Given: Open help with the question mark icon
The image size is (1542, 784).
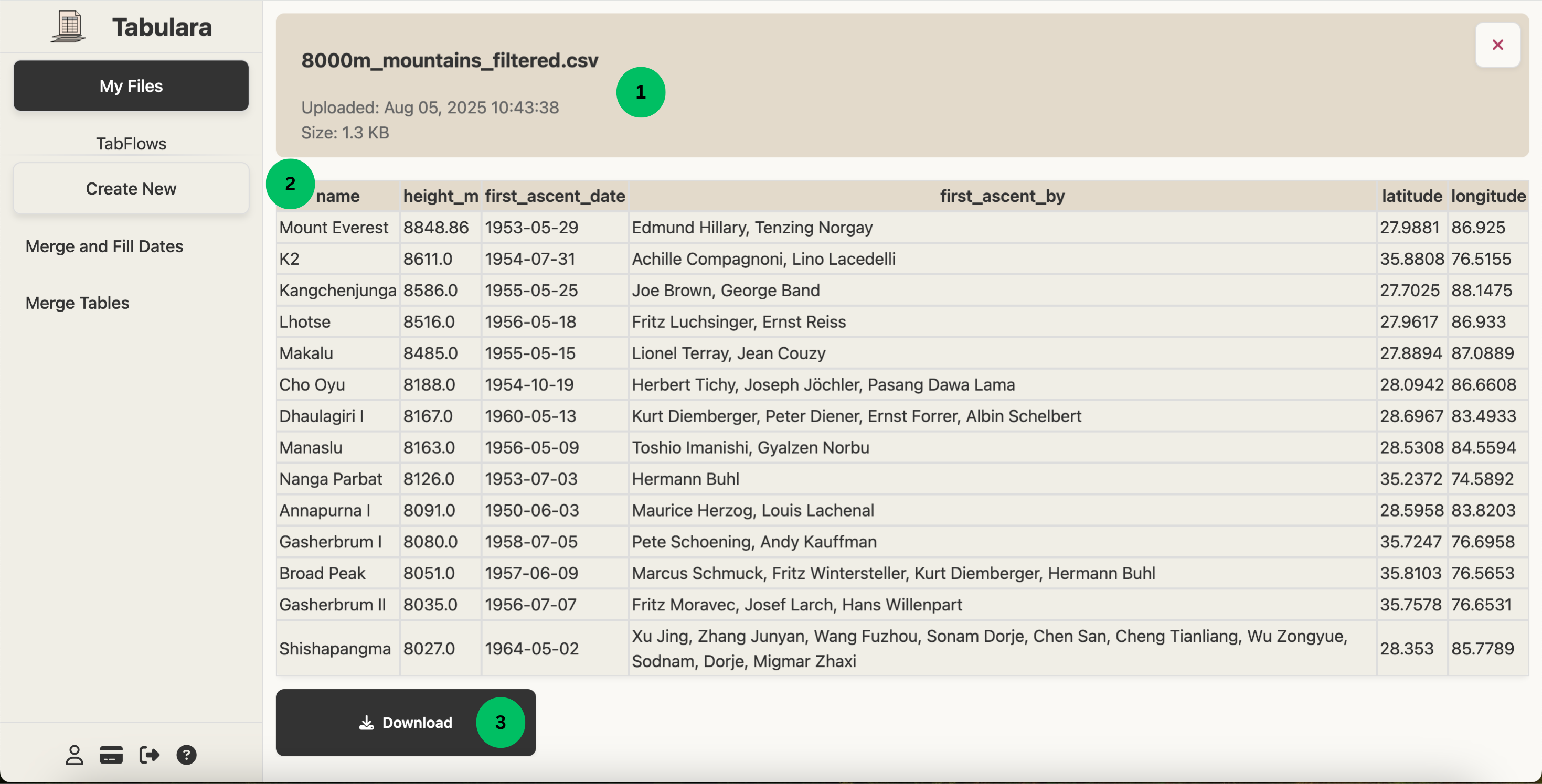Looking at the screenshot, I should [x=186, y=755].
